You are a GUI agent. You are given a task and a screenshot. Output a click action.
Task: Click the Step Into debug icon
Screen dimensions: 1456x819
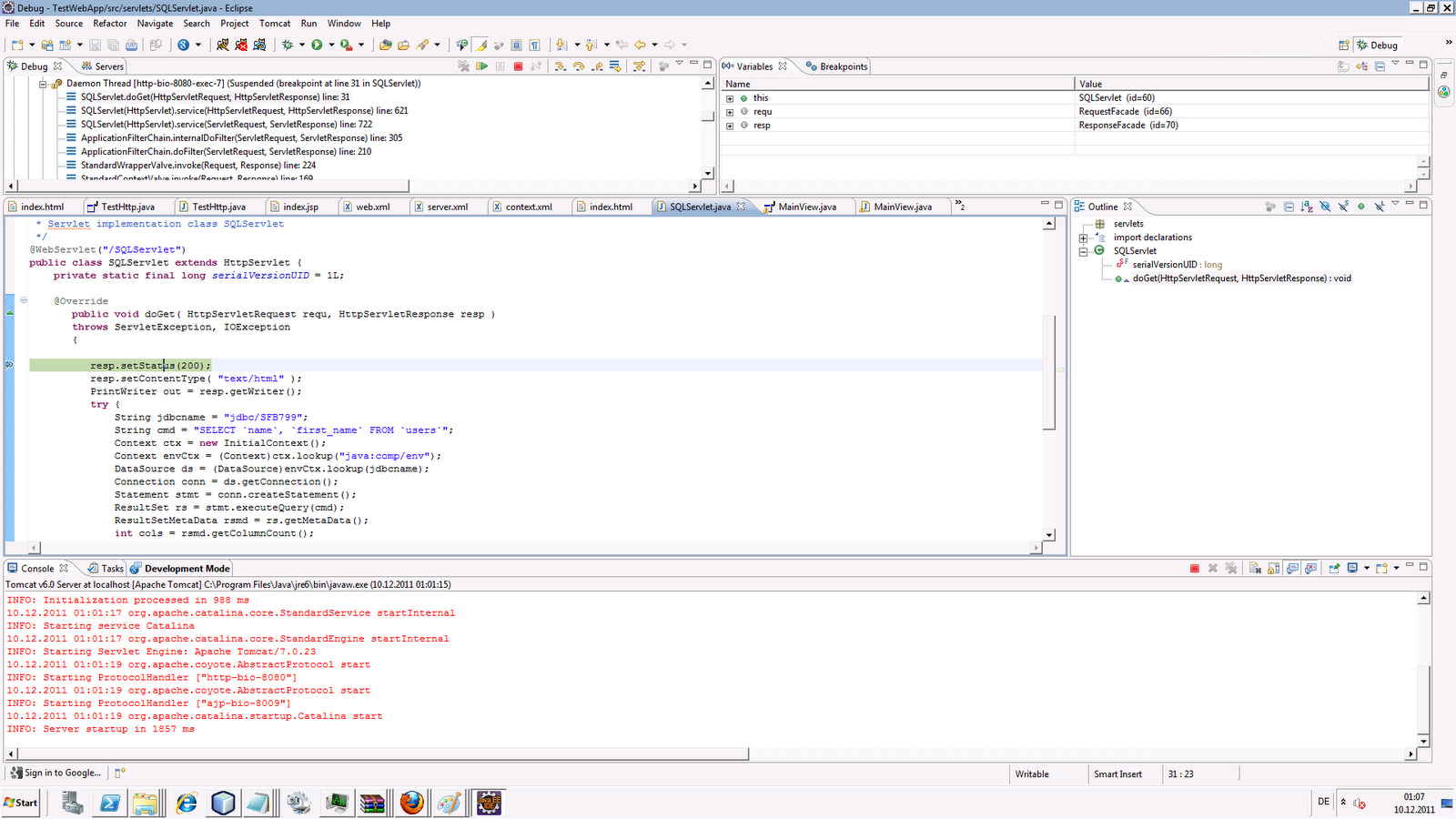(x=560, y=66)
